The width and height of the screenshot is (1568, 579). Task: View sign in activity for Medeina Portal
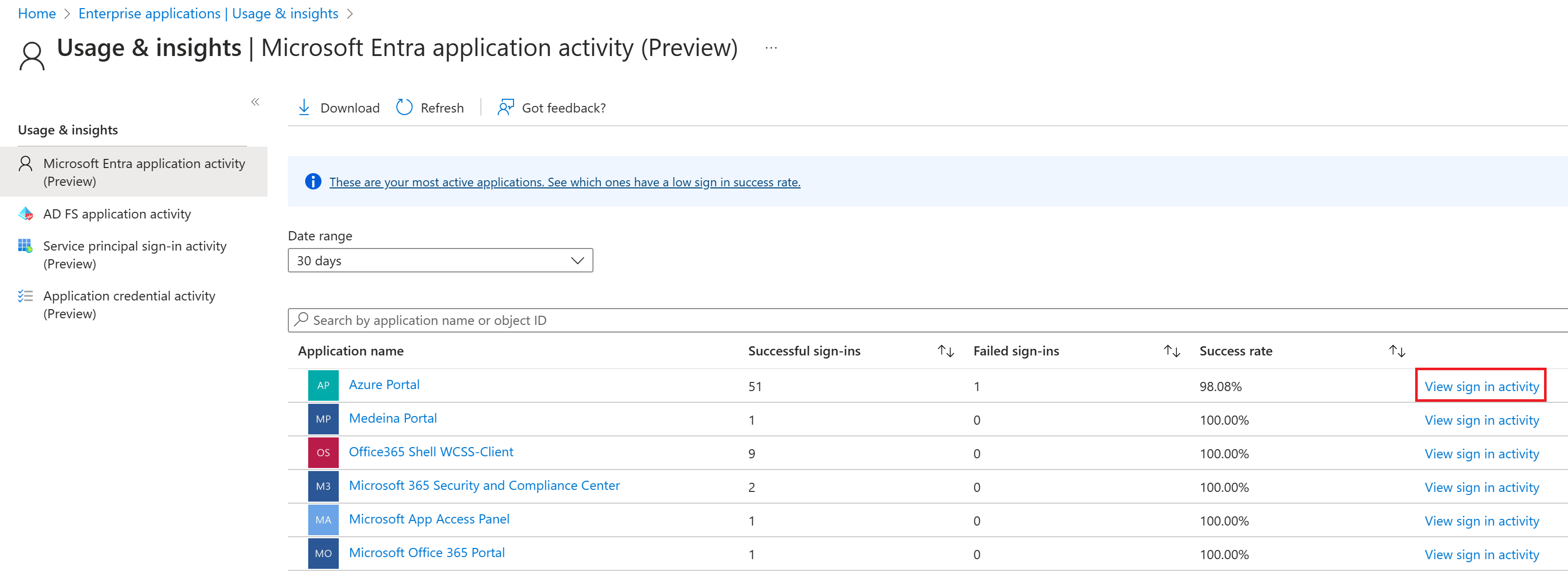[1481, 420]
